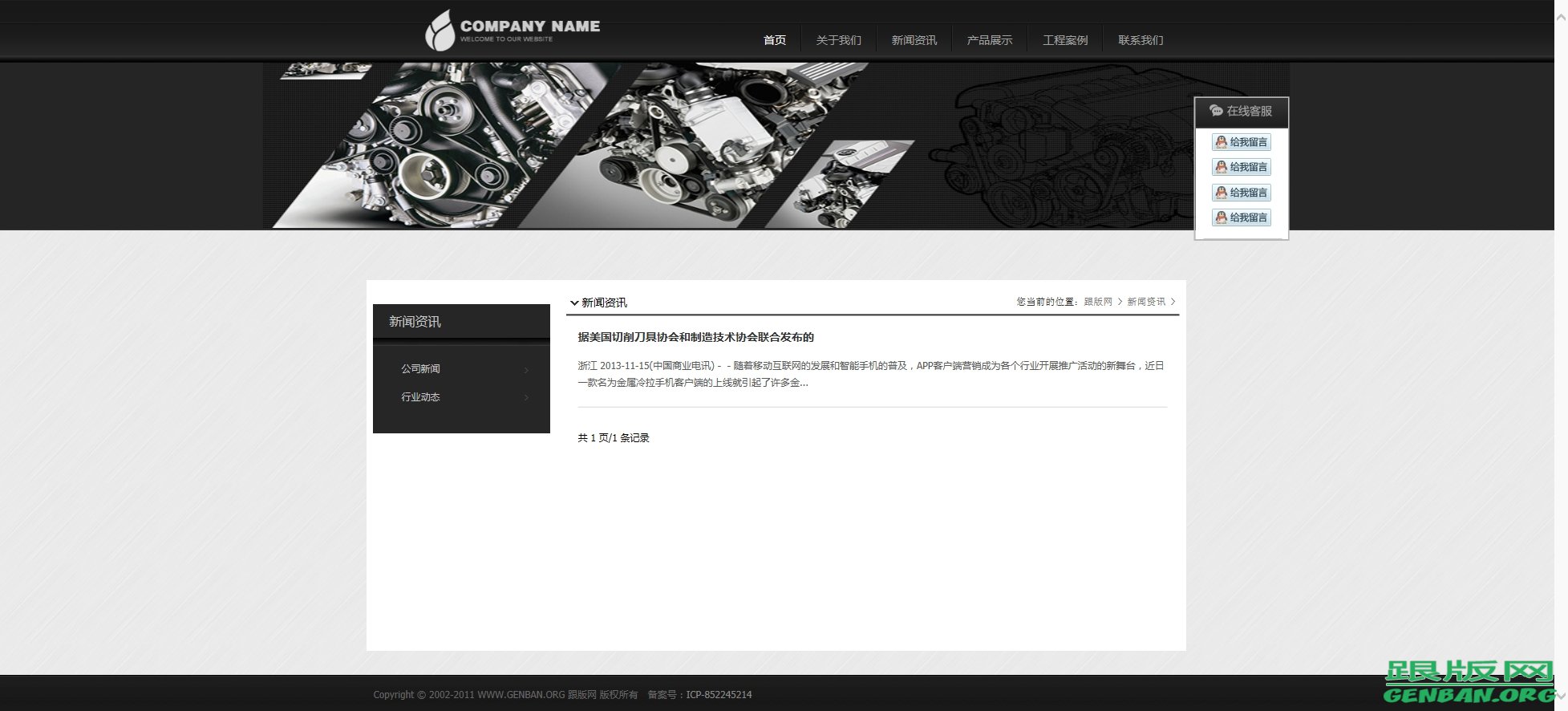Click the COMPANY NAME title text
The image size is (1568, 711).
(530, 26)
